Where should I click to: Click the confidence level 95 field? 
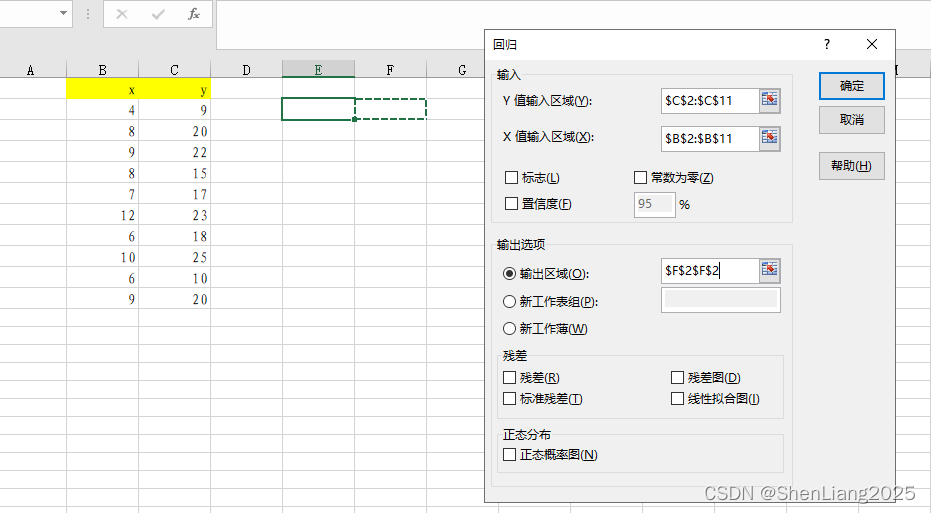(654, 204)
